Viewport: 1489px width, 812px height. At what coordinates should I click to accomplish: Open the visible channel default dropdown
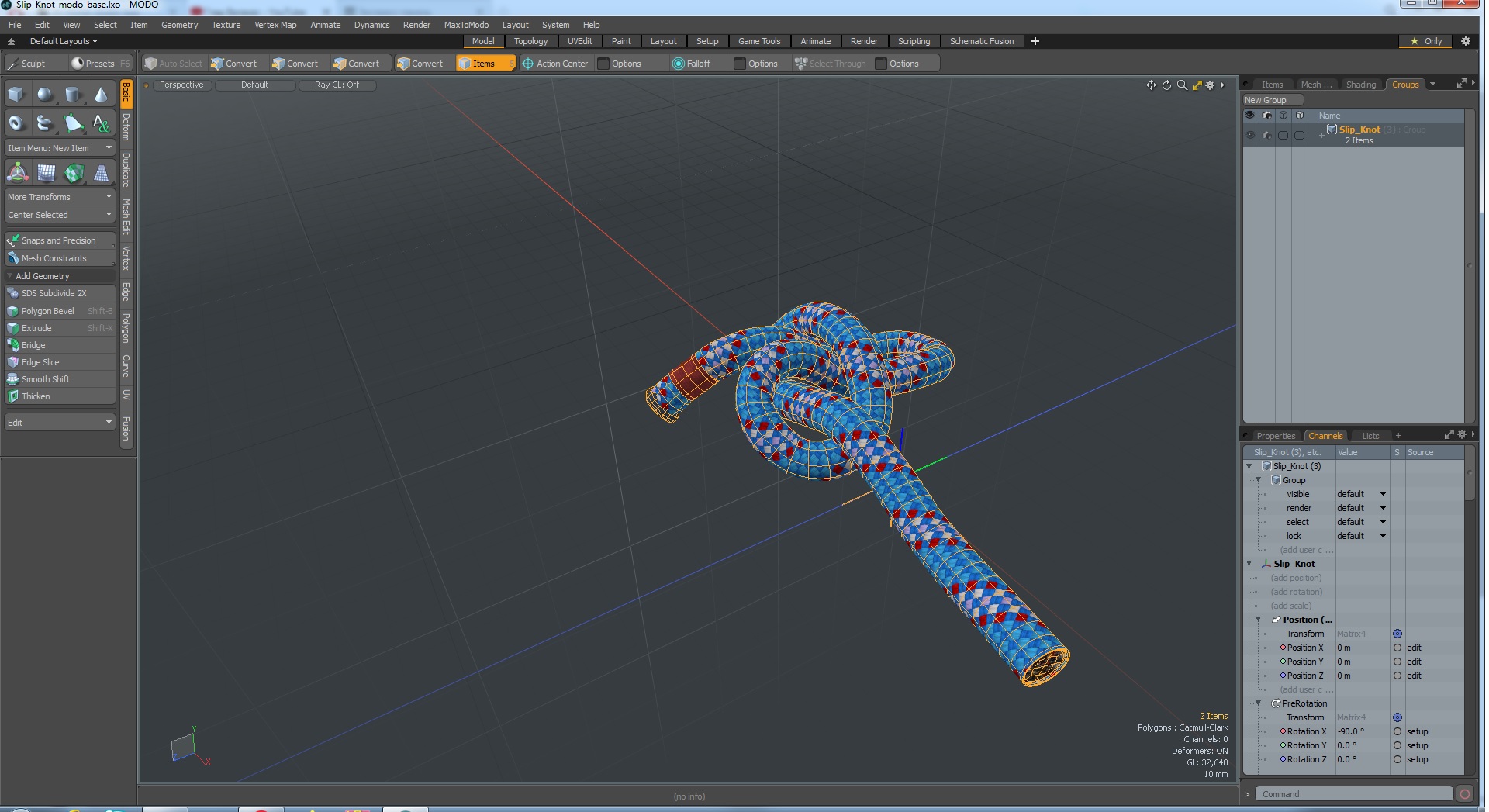point(1361,494)
